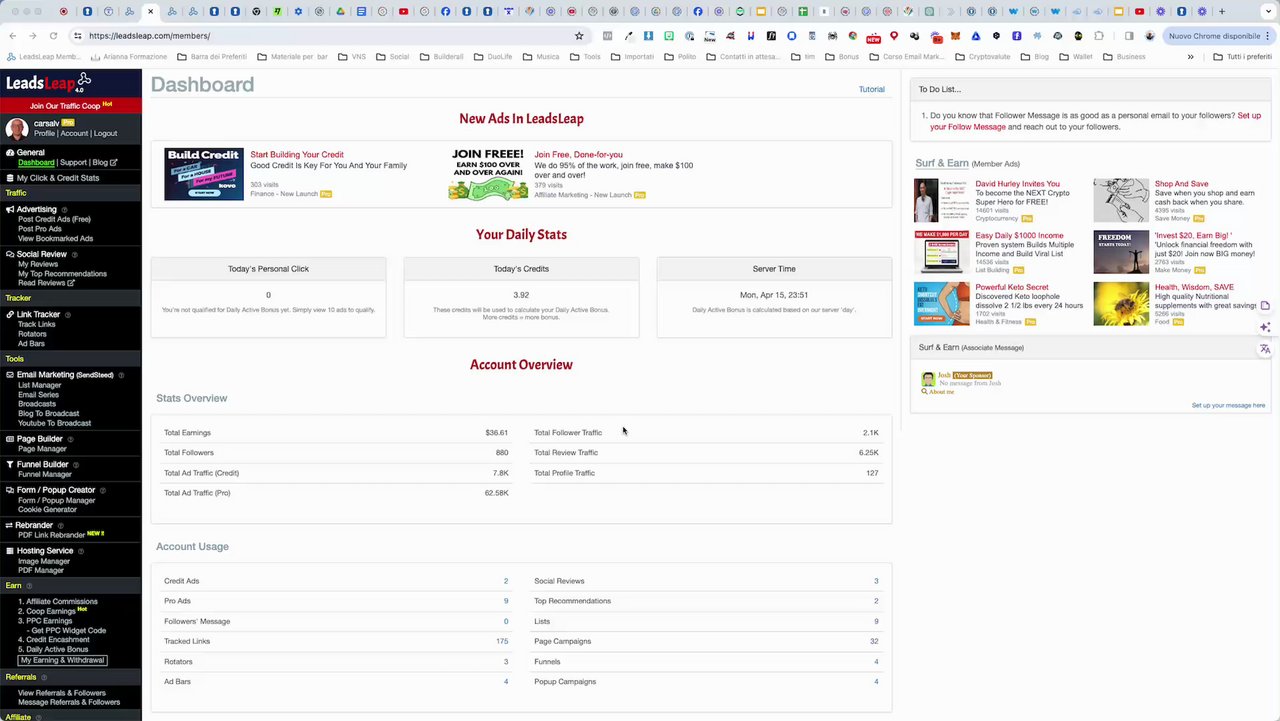Open the Wallet bookmark folder
Image resolution: width=1280 pixels, height=721 pixels.
[x=1076, y=57]
